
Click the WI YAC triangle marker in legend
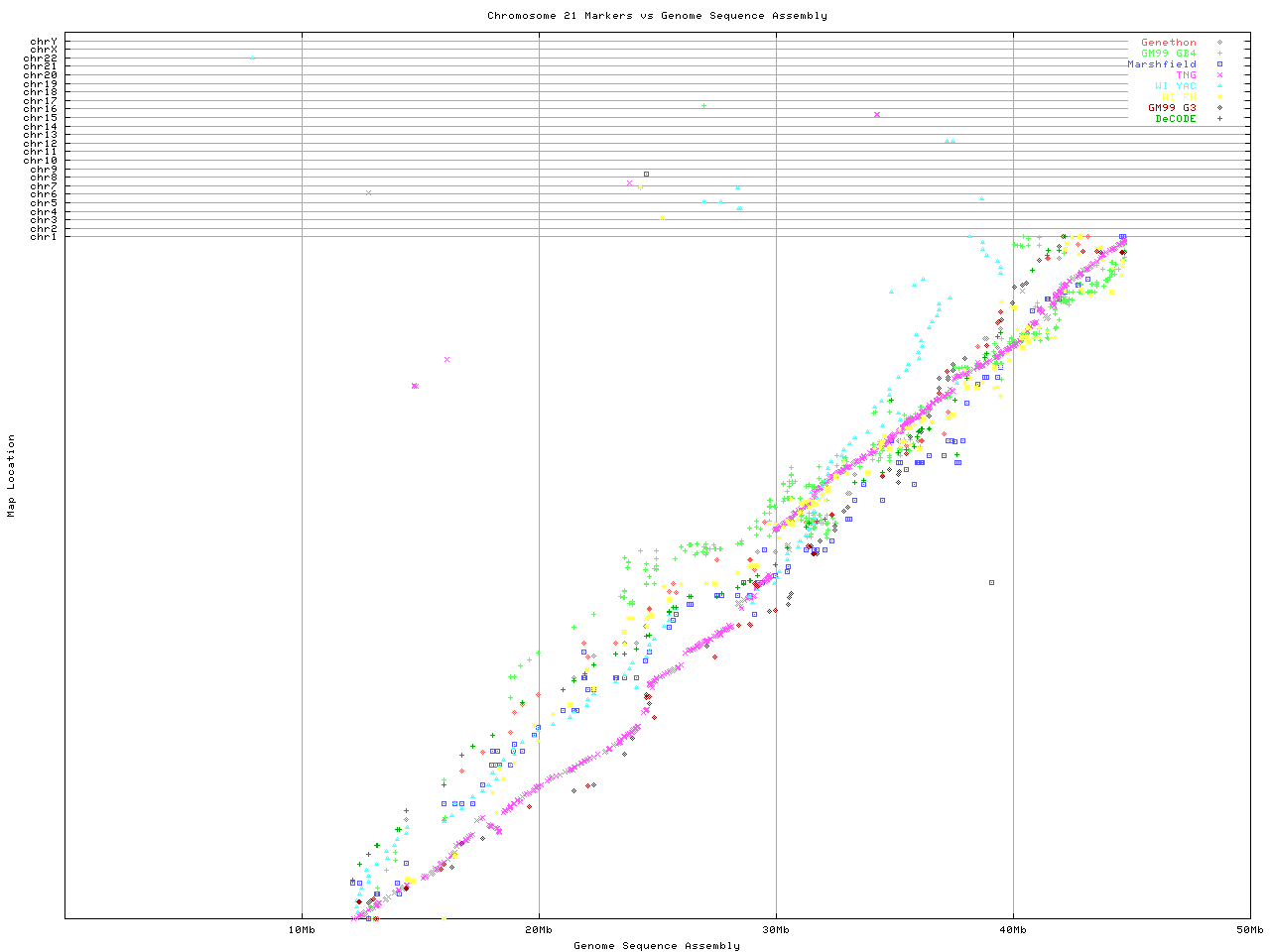tap(1219, 86)
